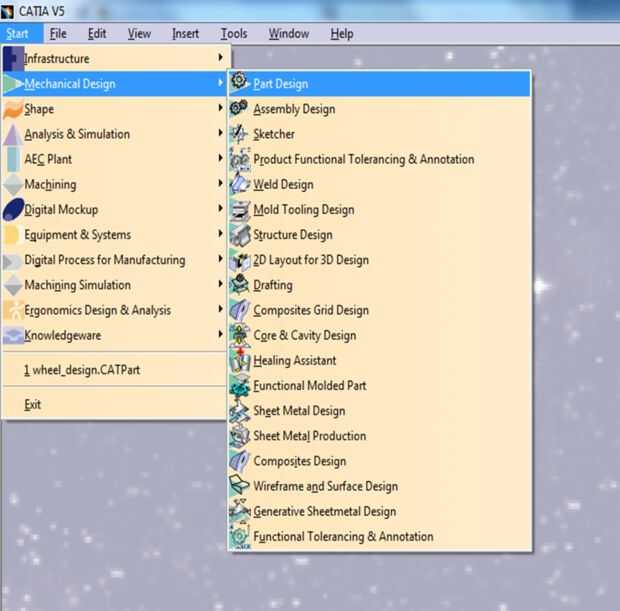This screenshot has height=611, width=620.
Task: Click the Healing Assistant icon
Action: coord(239,360)
